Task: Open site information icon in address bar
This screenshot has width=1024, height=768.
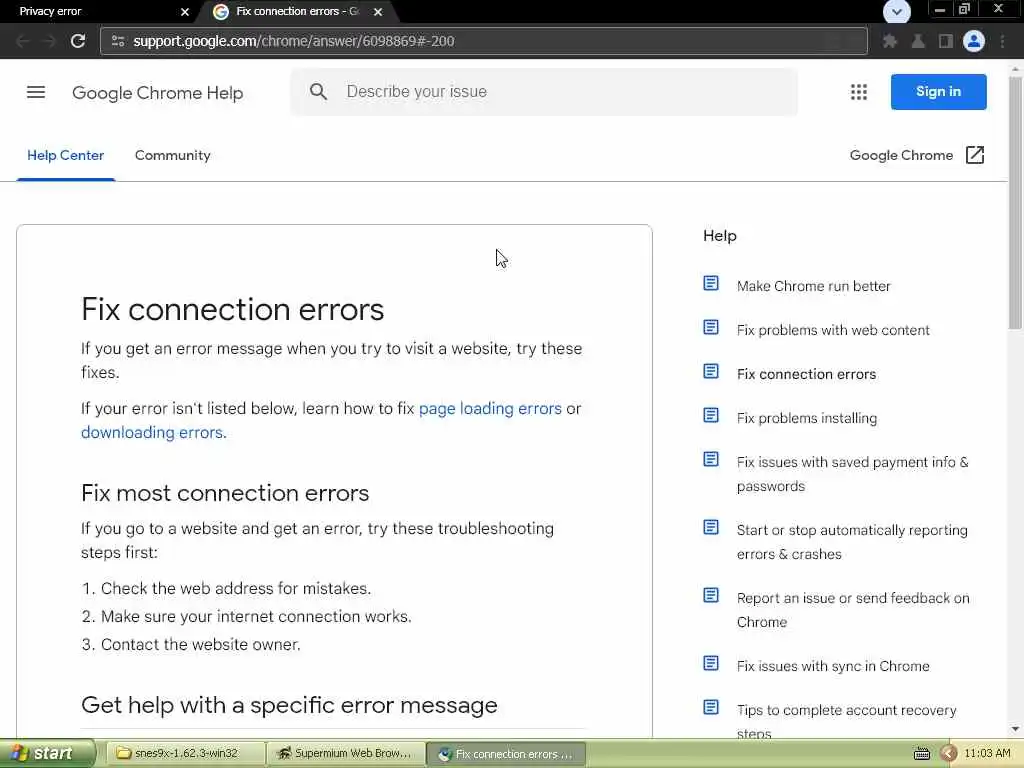Action: tap(118, 41)
